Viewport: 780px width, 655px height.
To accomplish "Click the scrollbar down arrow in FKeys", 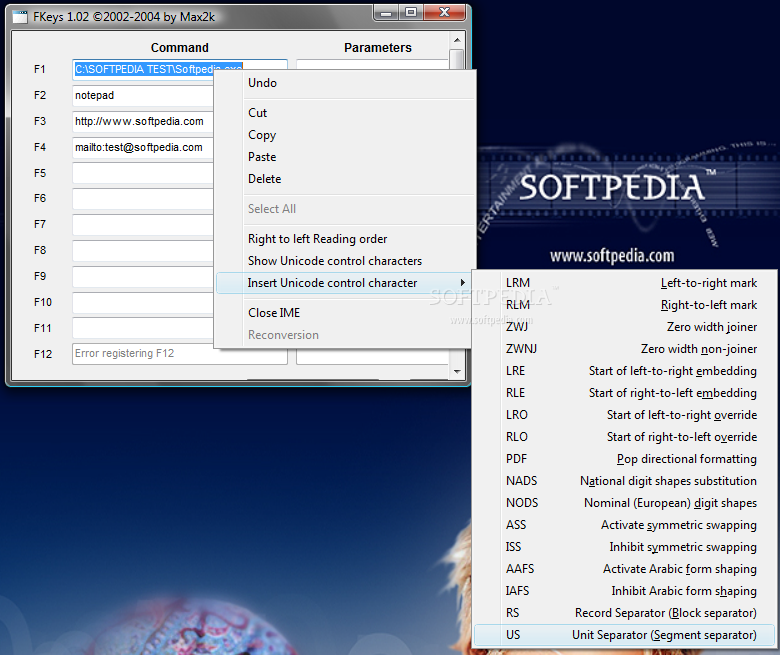I will (457, 372).
